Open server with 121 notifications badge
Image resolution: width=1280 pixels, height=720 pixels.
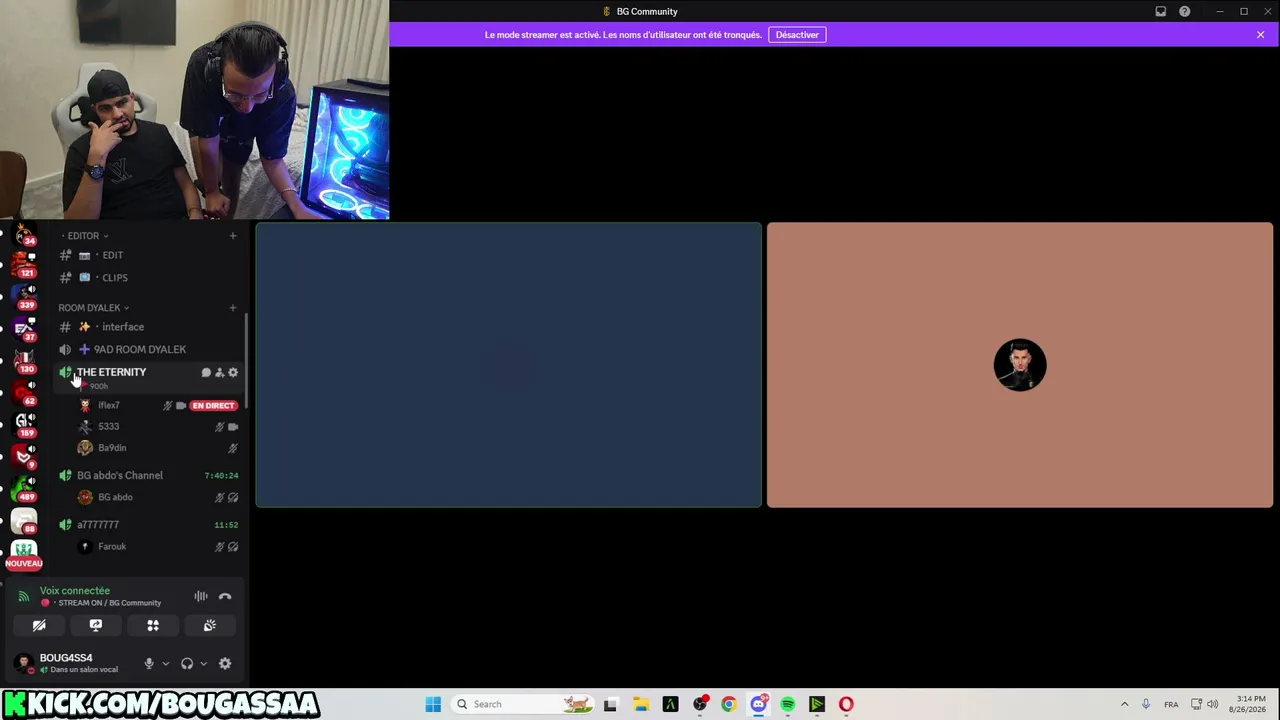[24, 266]
